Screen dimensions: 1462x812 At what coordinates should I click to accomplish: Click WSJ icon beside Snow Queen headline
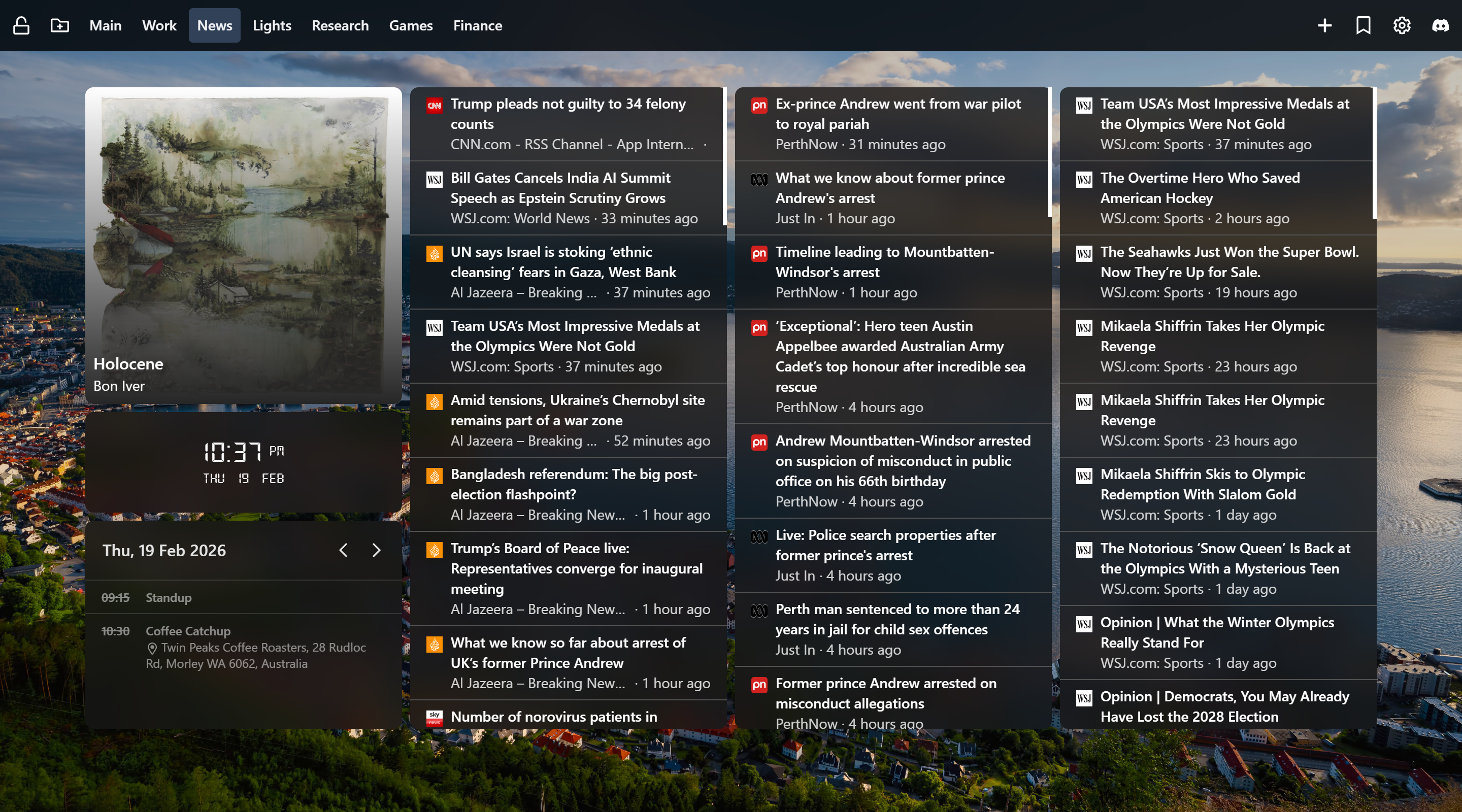pyautogui.click(x=1084, y=550)
